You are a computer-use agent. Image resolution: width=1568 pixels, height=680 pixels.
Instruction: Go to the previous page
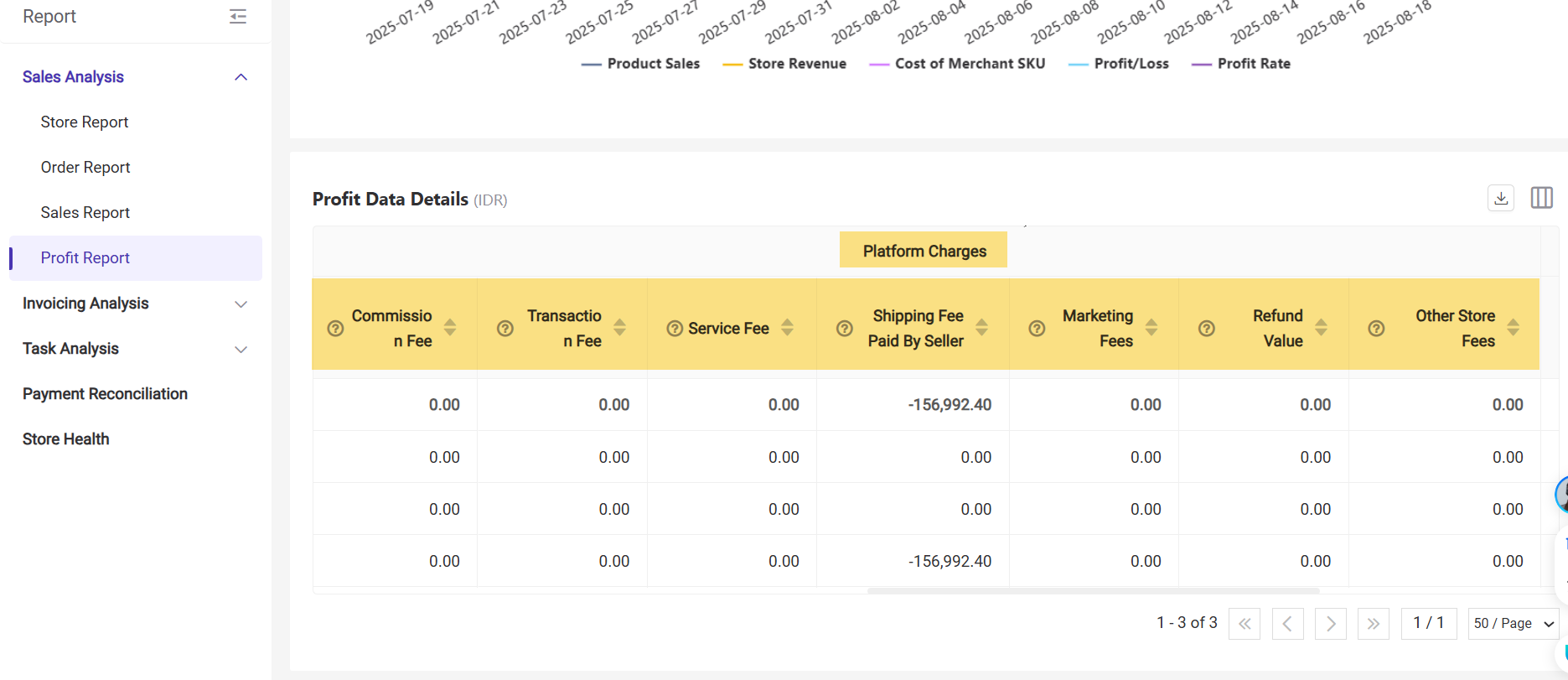click(x=1287, y=624)
